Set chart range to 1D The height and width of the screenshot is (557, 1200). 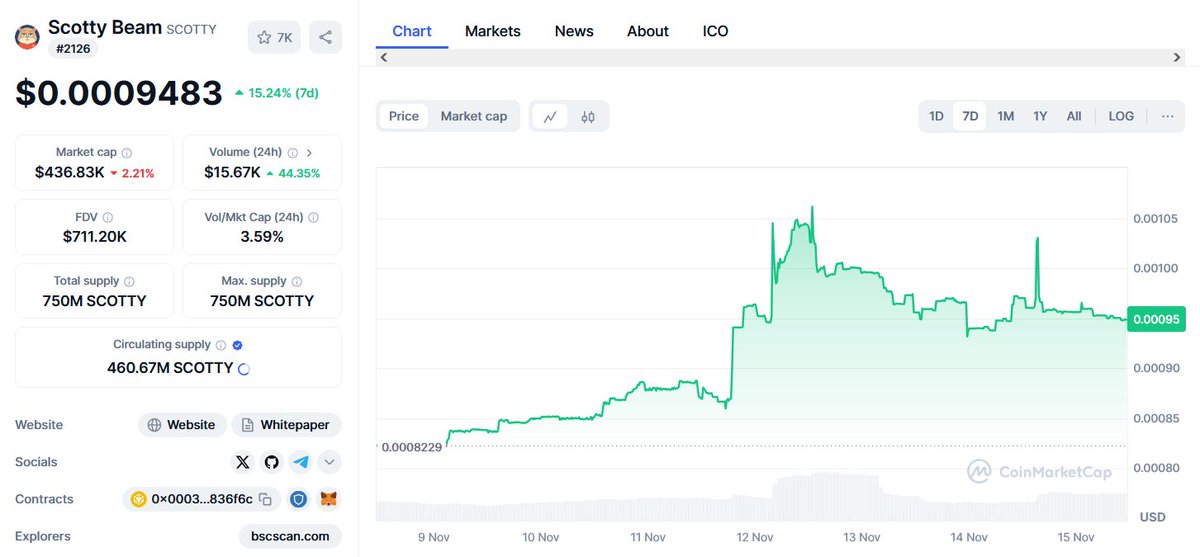[x=937, y=116]
